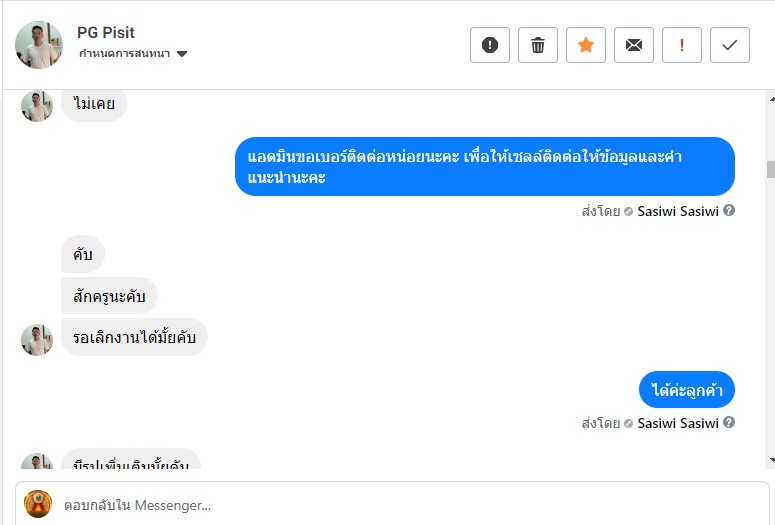Open PG Pisit profile picture in header
The image size is (775, 525).
(x=39, y=45)
